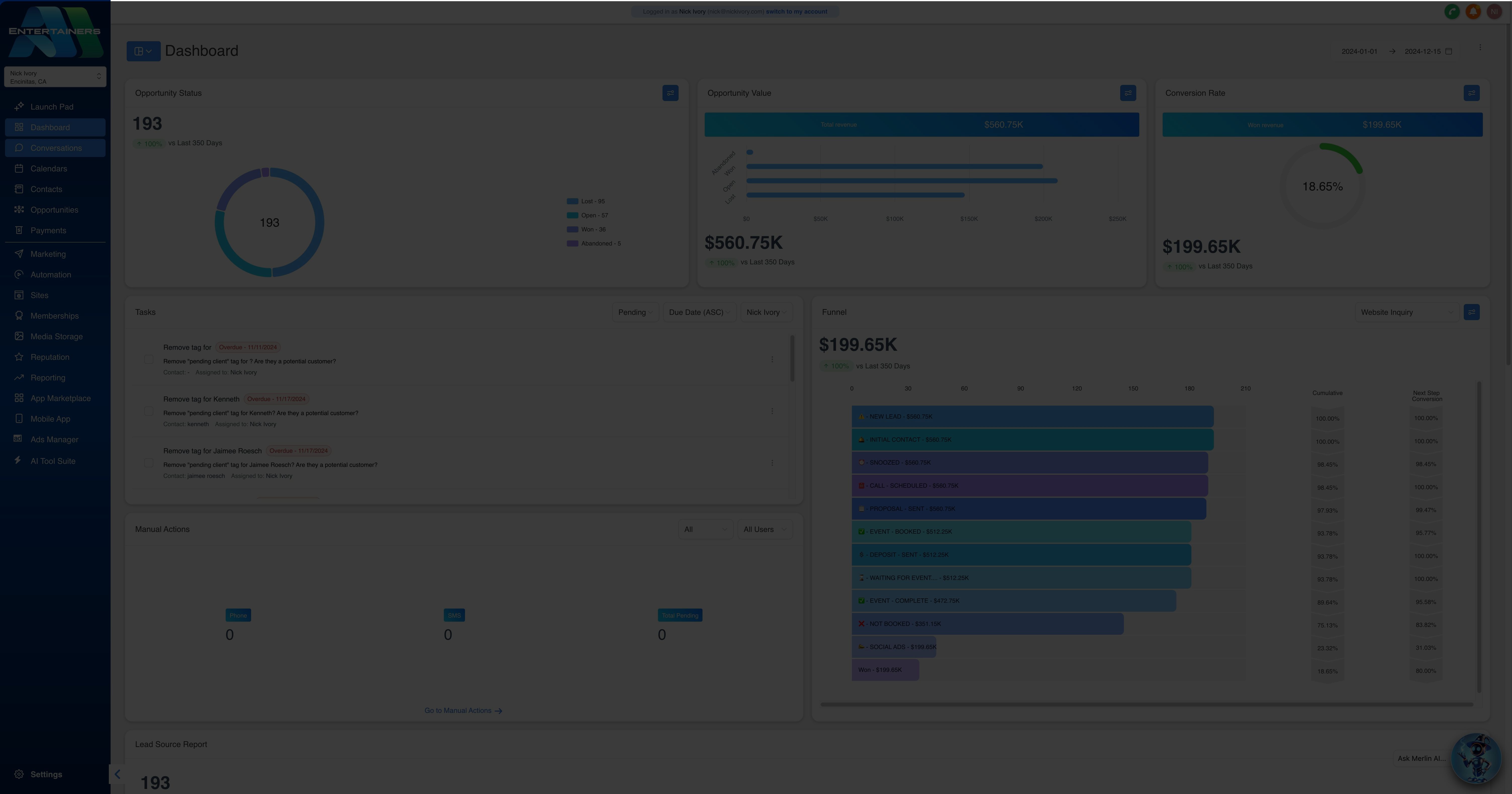The image size is (1512, 794).
Task: Open the dashboard three-dot options menu
Action: coord(1480,47)
